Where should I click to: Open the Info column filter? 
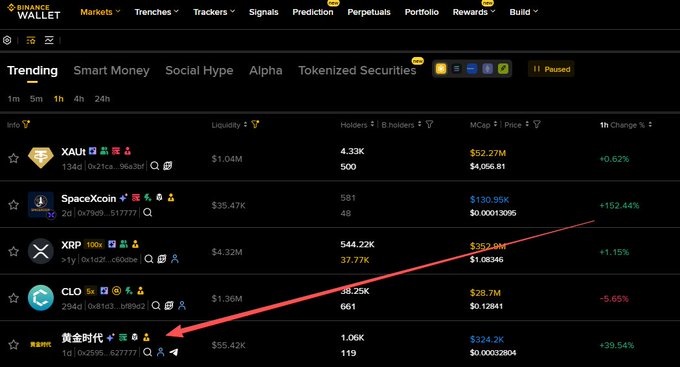26,125
